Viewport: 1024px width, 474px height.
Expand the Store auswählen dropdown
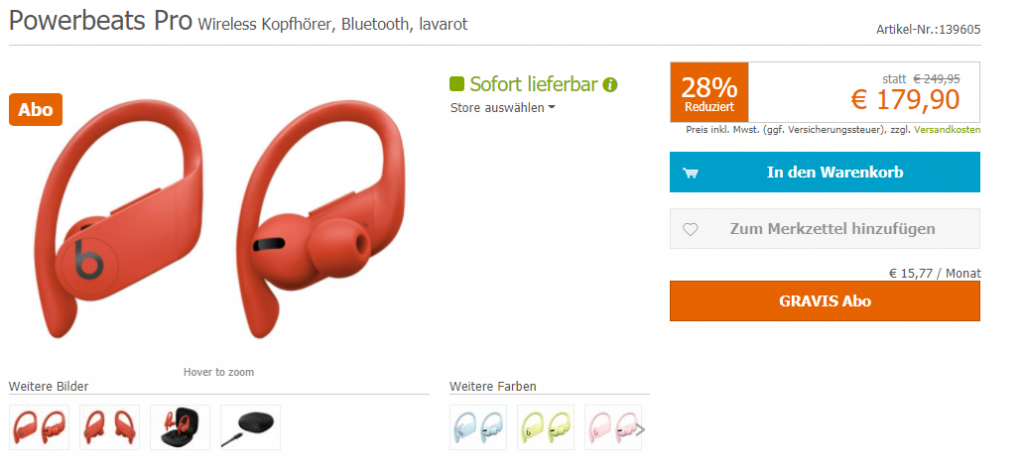502,108
